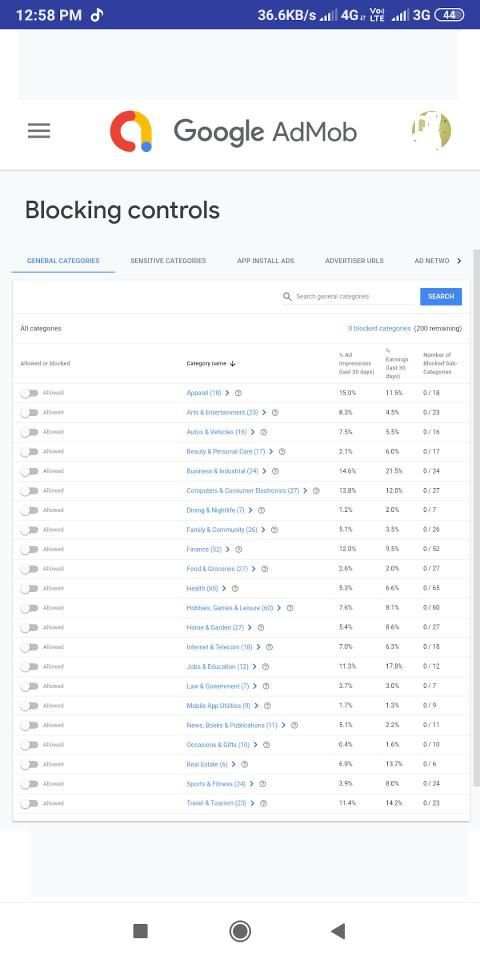Expand Home & Garden subcategories chevron
The height and width of the screenshot is (960, 480).
coord(249,628)
